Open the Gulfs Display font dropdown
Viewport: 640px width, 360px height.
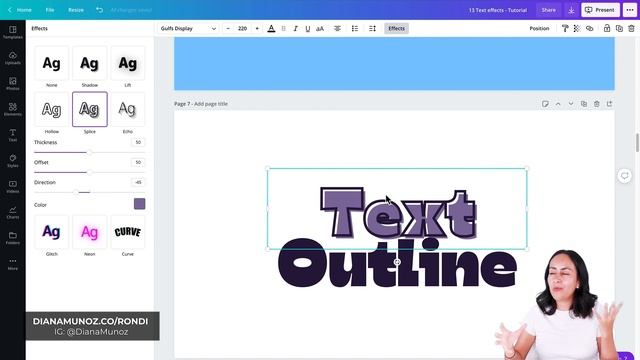point(188,29)
